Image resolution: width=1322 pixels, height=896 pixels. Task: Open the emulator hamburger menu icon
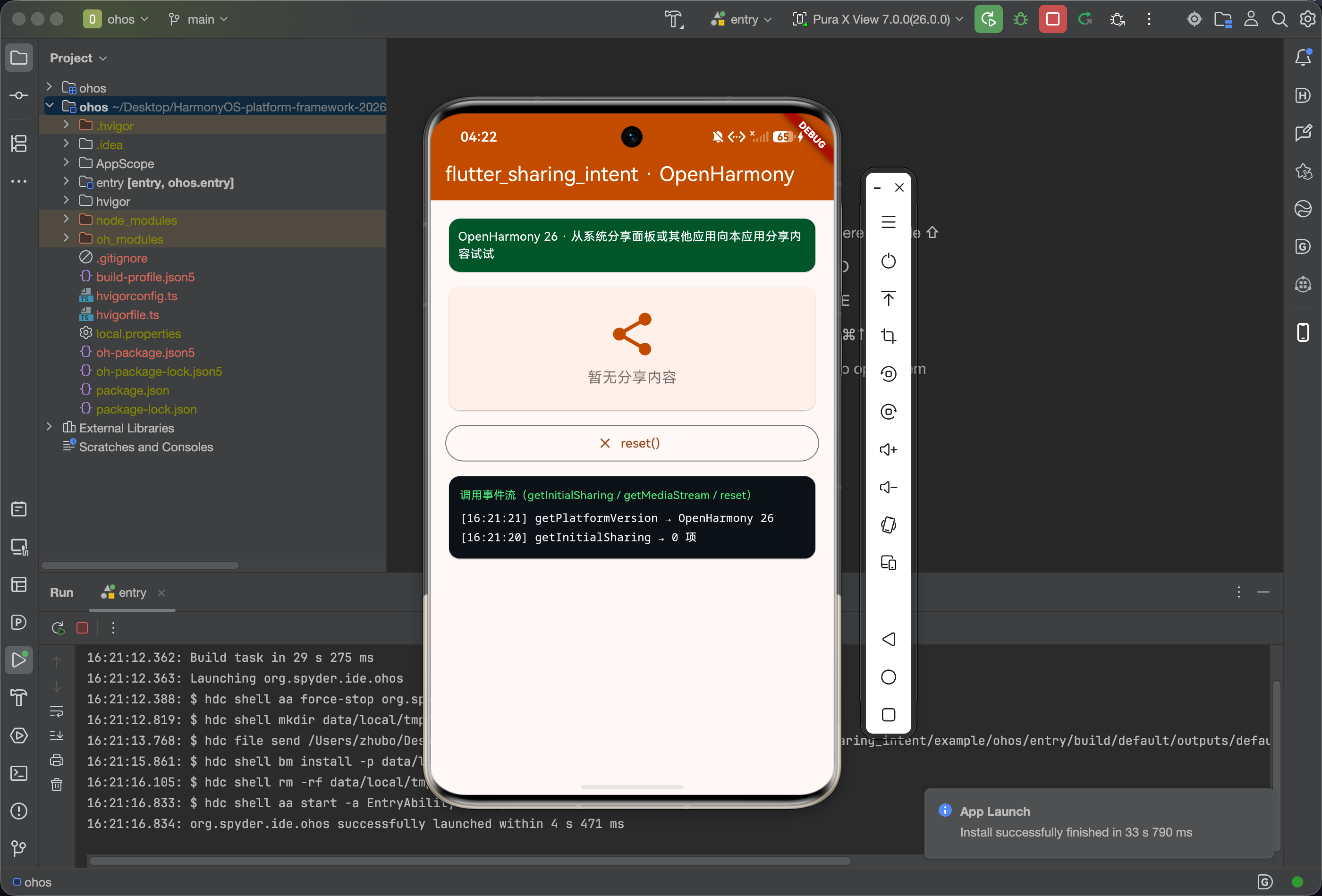888,222
